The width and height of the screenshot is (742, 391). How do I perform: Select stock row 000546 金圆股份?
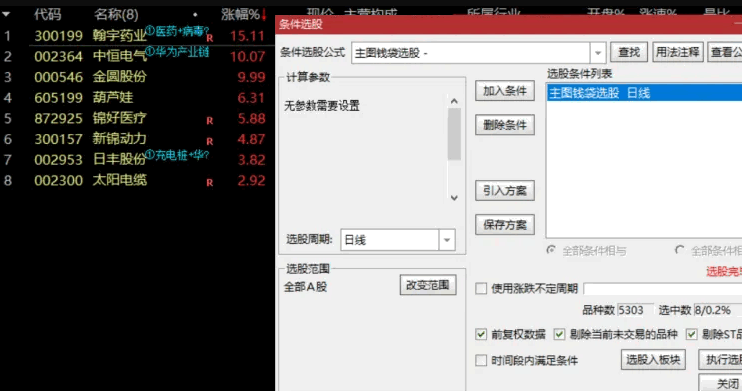(x=137, y=77)
